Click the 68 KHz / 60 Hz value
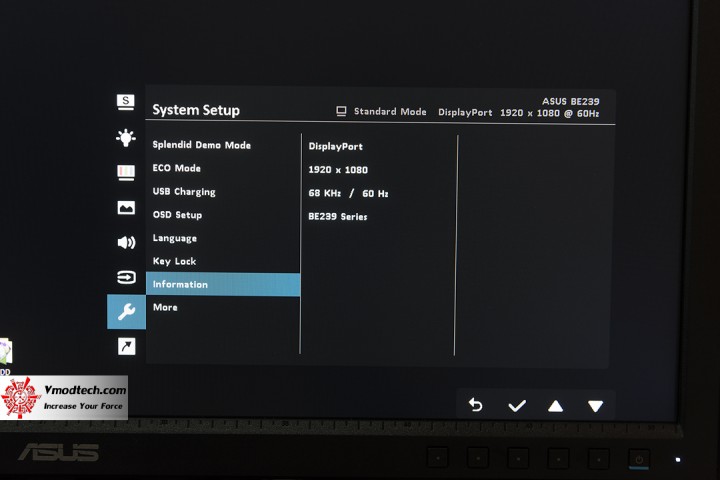Viewport: 720px width, 480px height. point(349,193)
